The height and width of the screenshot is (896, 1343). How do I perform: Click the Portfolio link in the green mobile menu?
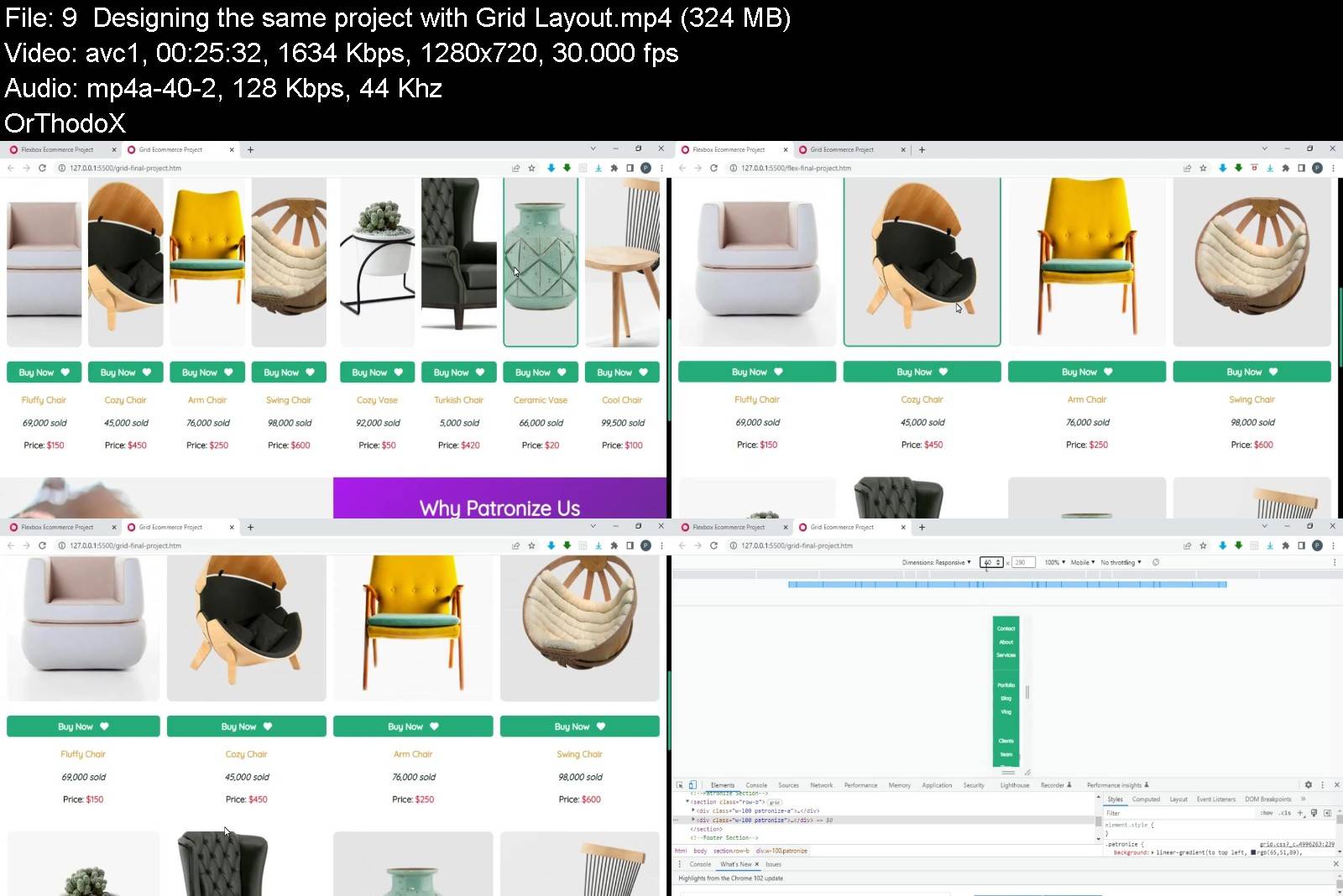click(1006, 685)
